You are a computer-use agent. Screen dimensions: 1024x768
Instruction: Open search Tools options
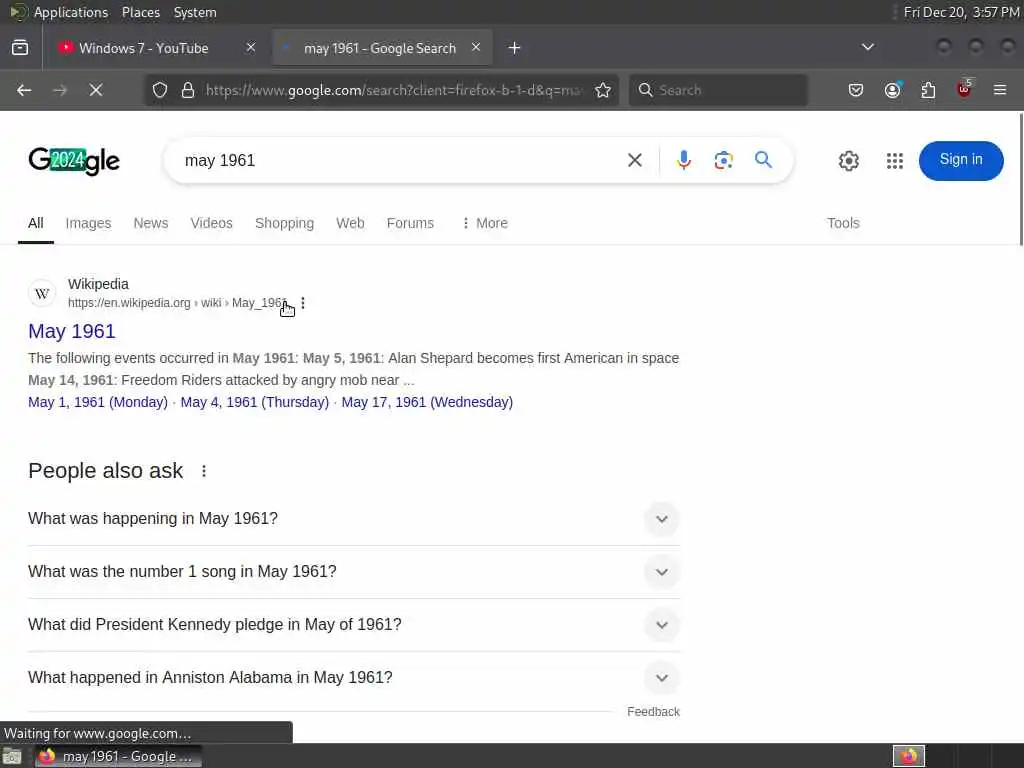click(x=843, y=223)
